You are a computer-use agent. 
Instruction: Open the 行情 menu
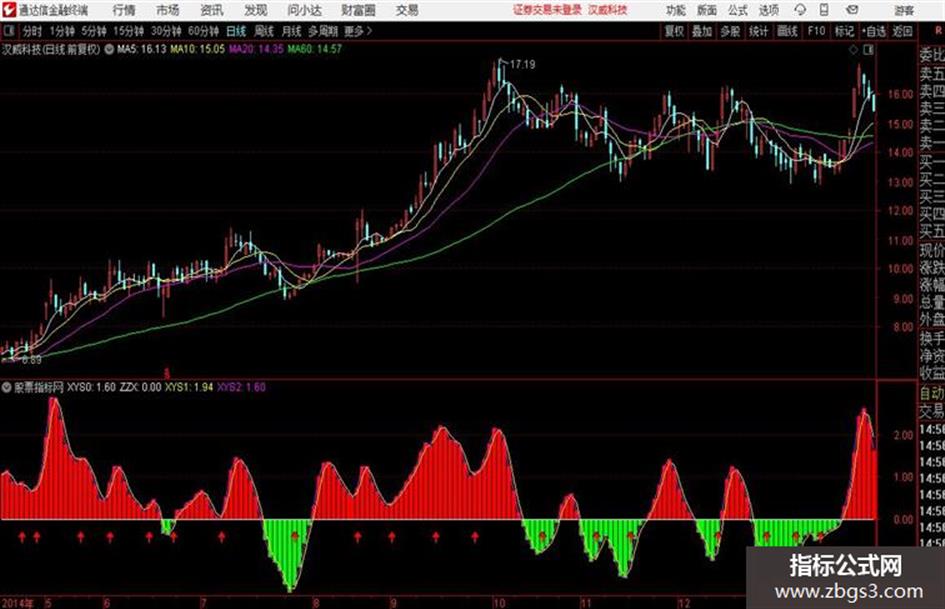pos(124,10)
